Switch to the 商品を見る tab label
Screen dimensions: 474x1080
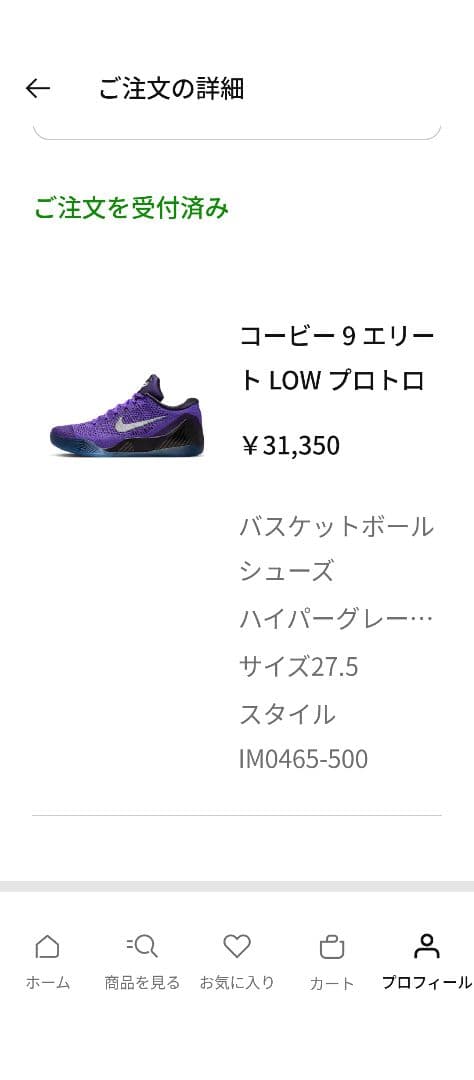pyautogui.click(x=142, y=983)
